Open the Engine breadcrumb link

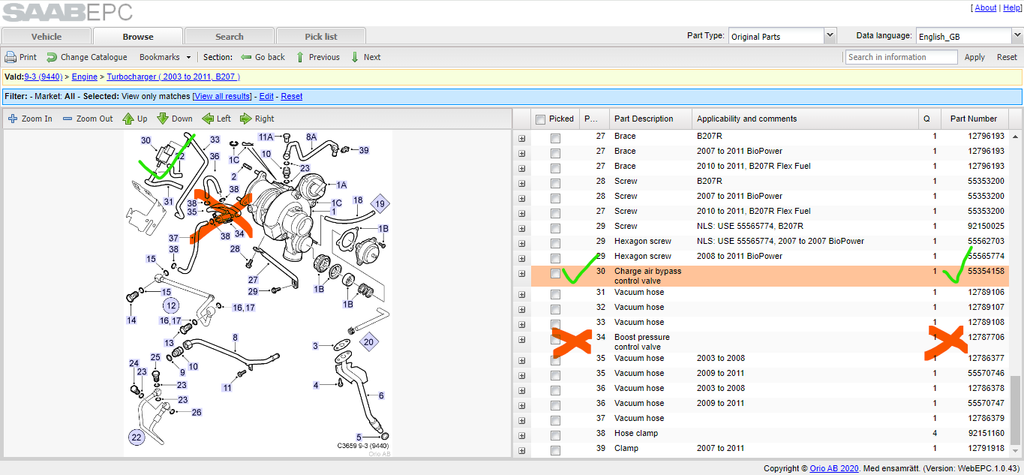[x=84, y=77]
